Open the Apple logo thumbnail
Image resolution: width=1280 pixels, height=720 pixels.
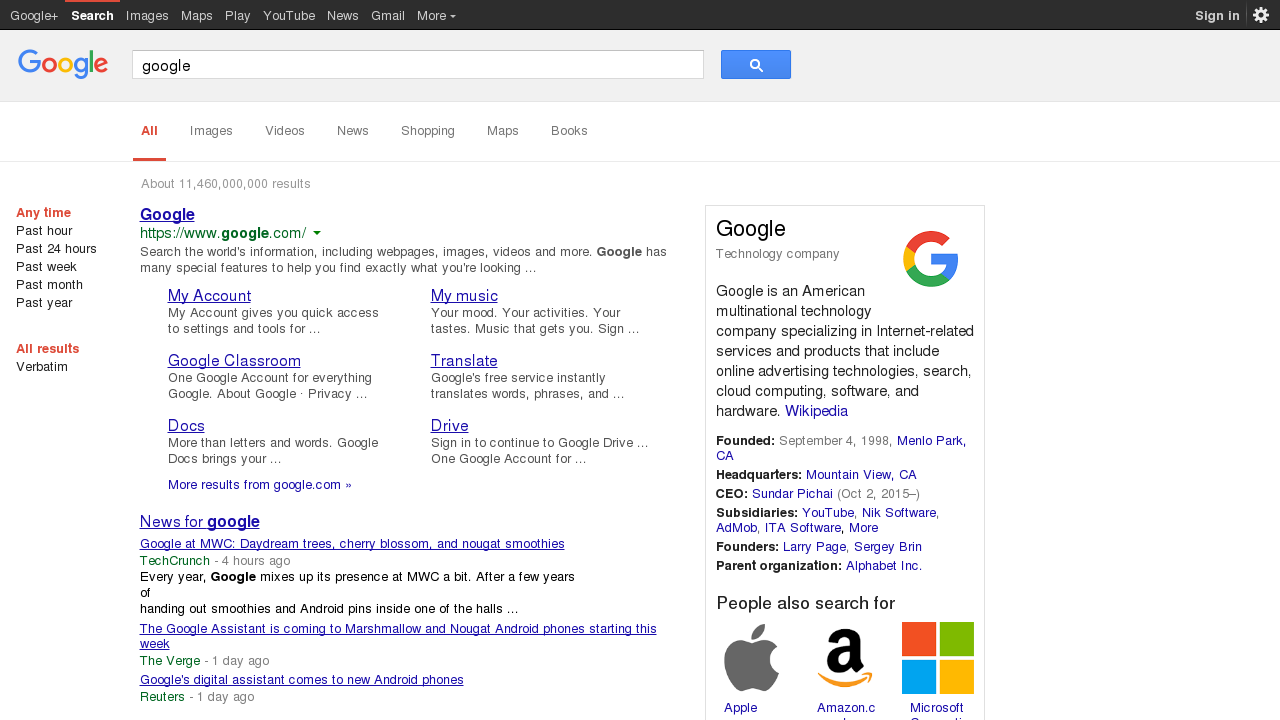point(752,658)
